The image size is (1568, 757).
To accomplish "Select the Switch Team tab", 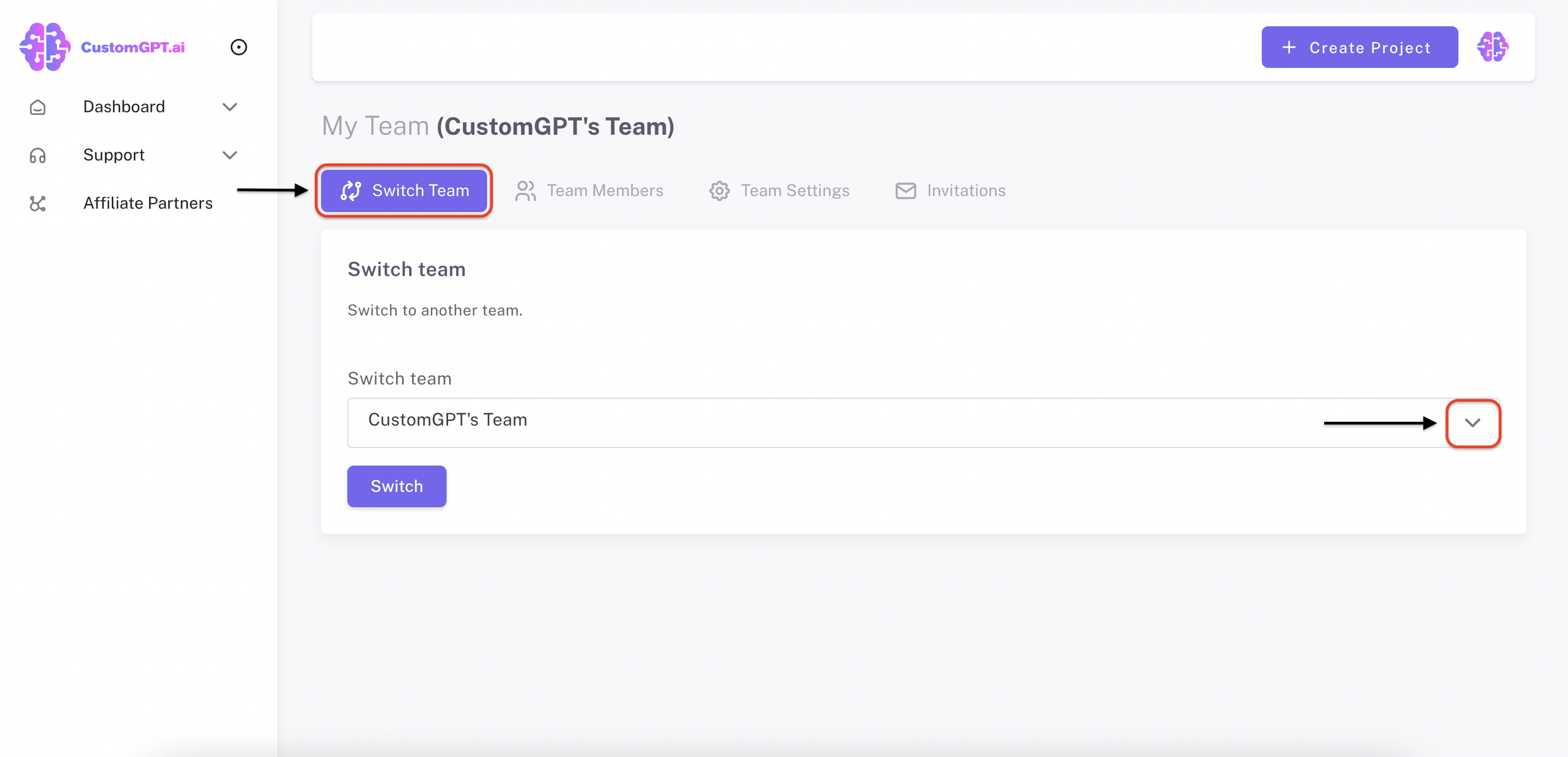I will (x=404, y=191).
